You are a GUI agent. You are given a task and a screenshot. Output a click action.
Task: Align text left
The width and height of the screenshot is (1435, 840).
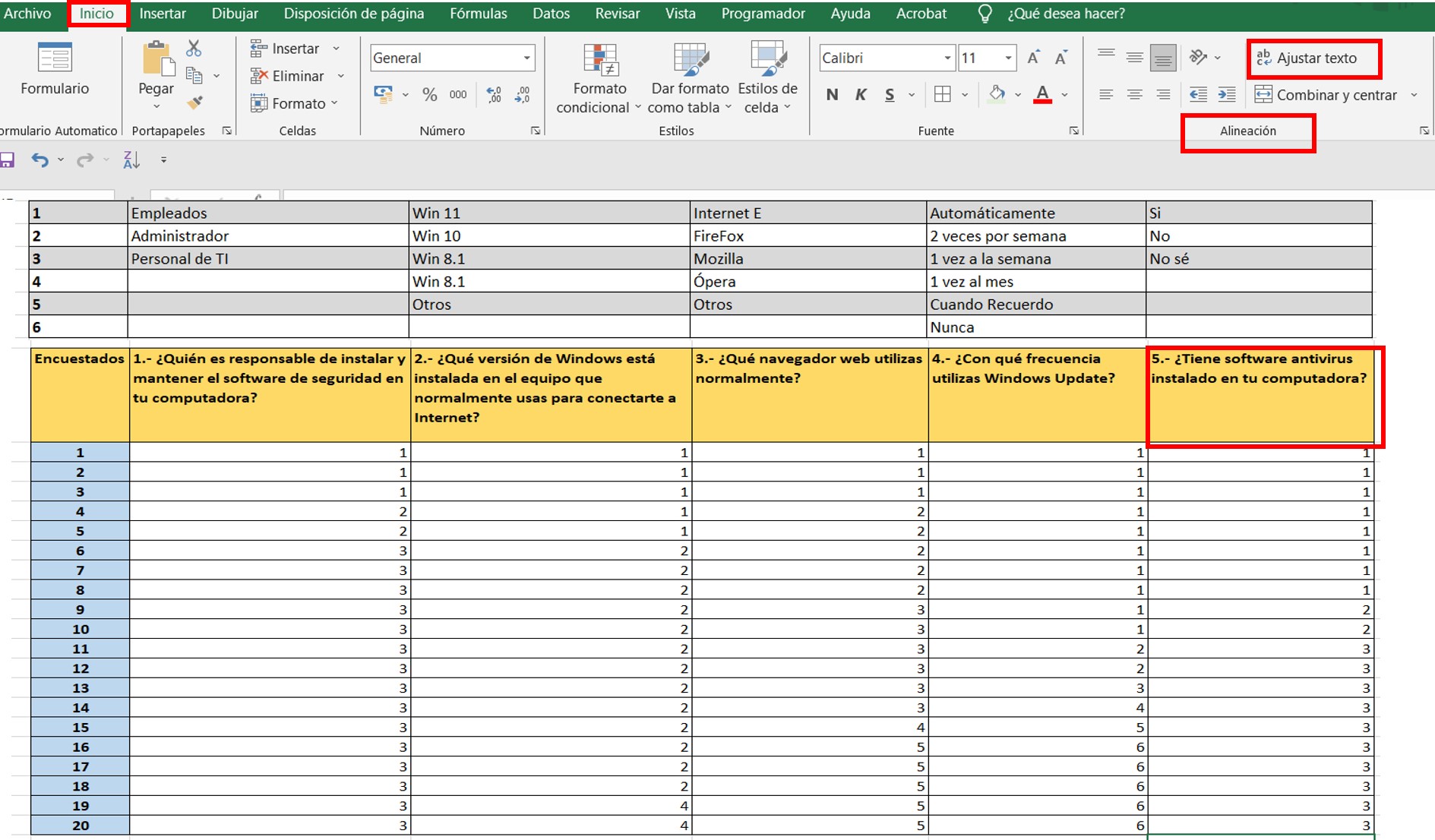1106,94
